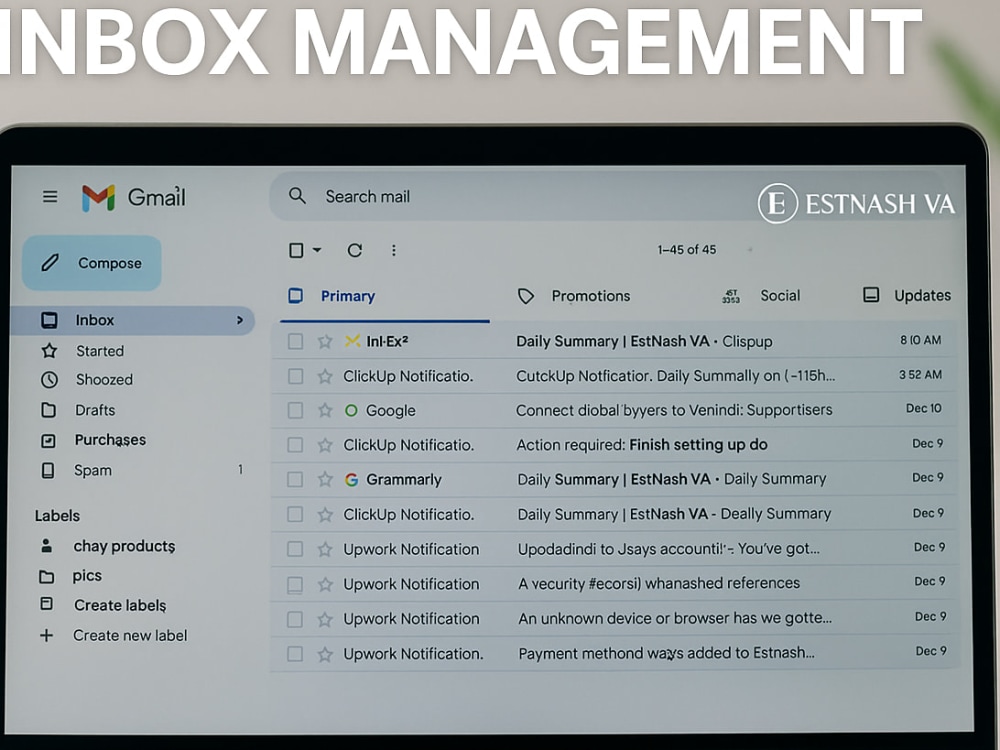The height and width of the screenshot is (750, 1000).
Task: Open email 'An unknown device or browser'
Action: tap(675, 618)
